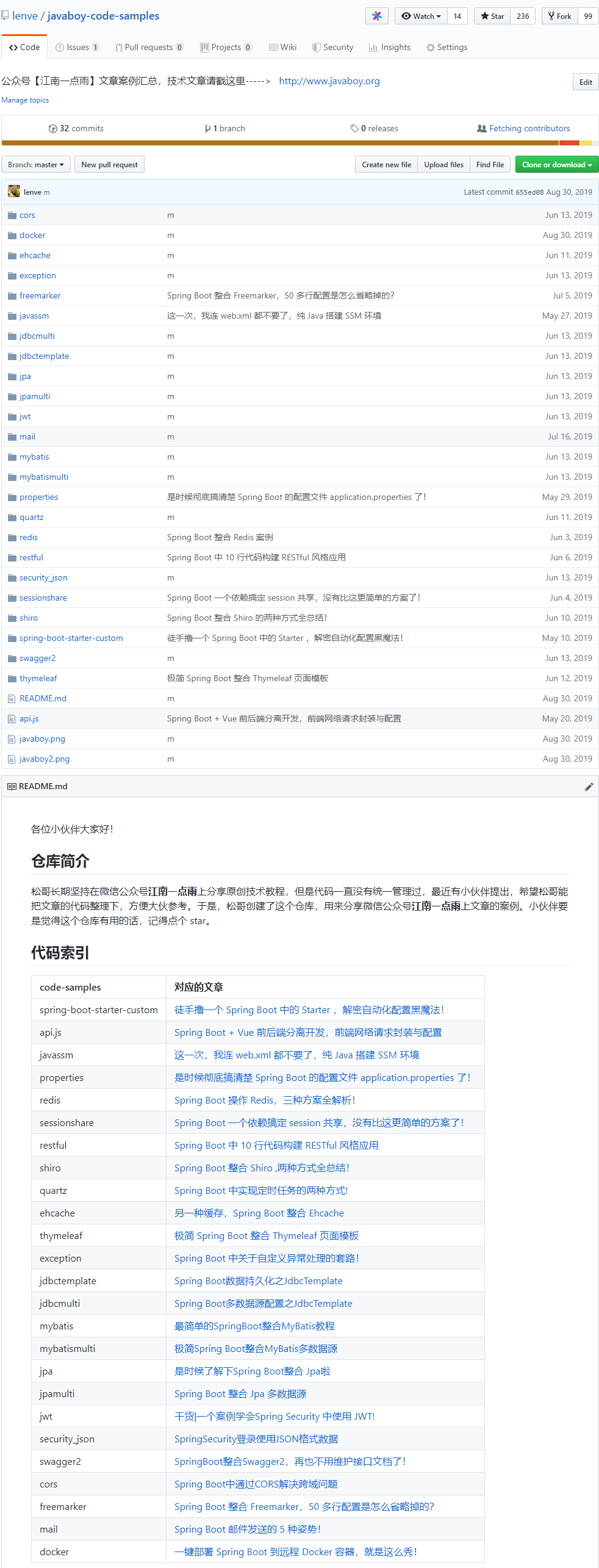This screenshot has width=599, height=1568.
Task: Open the javassm folder
Action: pos(34,316)
